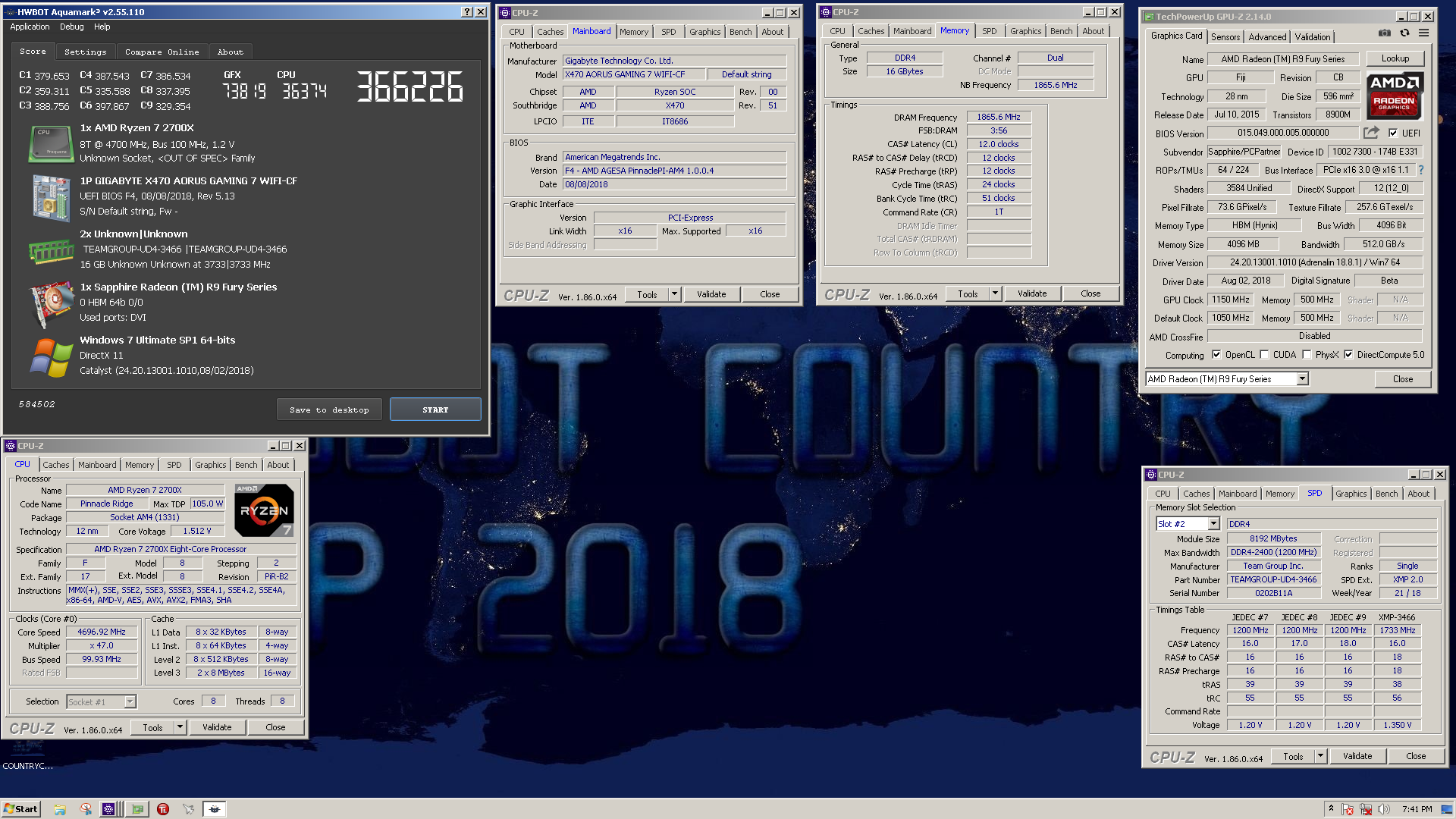The height and width of the screenshot is (819, 1456).
Task: Click the 7:41 PM taskbar clock
Action: pos(1417,809)
